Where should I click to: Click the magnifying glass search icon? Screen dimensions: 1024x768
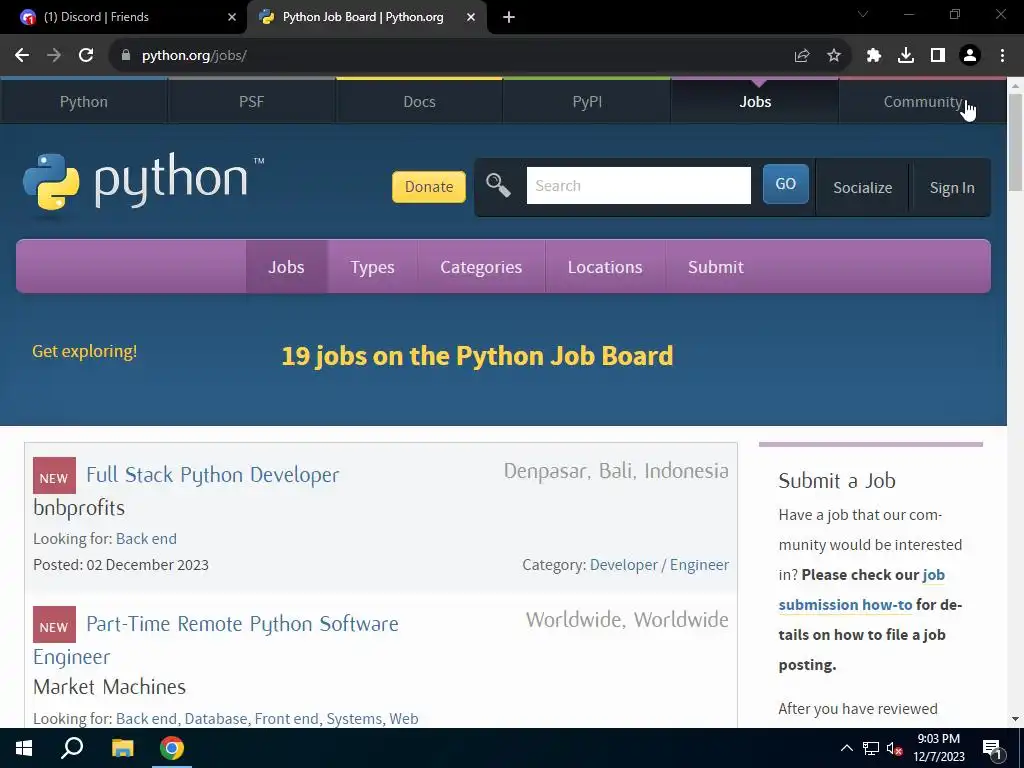click(x=498, y=185)
